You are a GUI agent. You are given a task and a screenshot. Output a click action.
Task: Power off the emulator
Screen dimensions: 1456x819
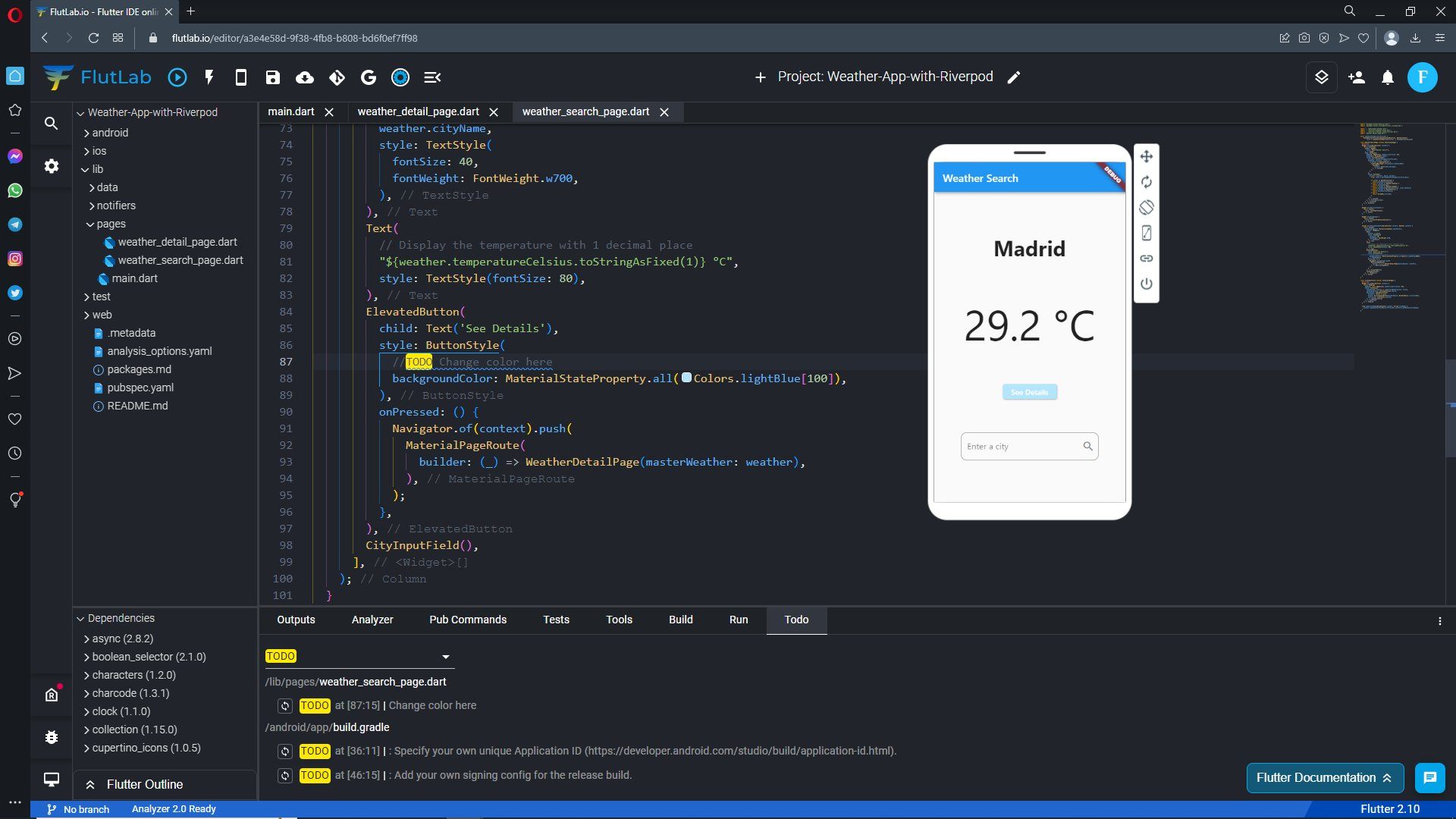pyautogui.click(x=1147, y=284)
